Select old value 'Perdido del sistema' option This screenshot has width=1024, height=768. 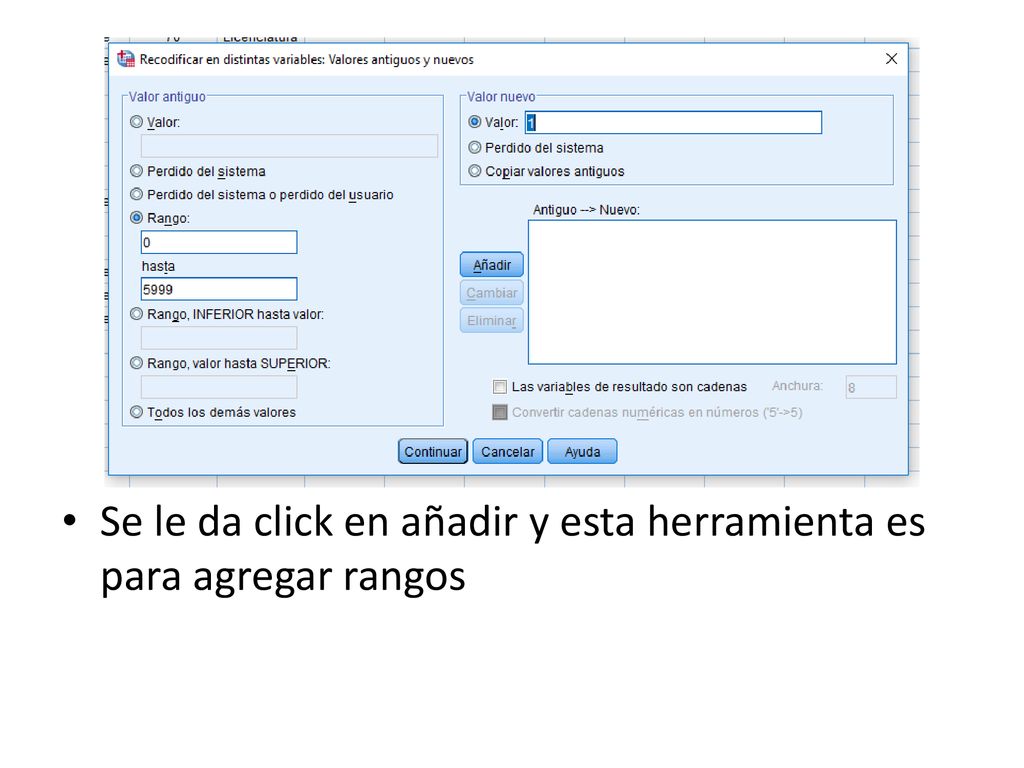tap(136, 171)
